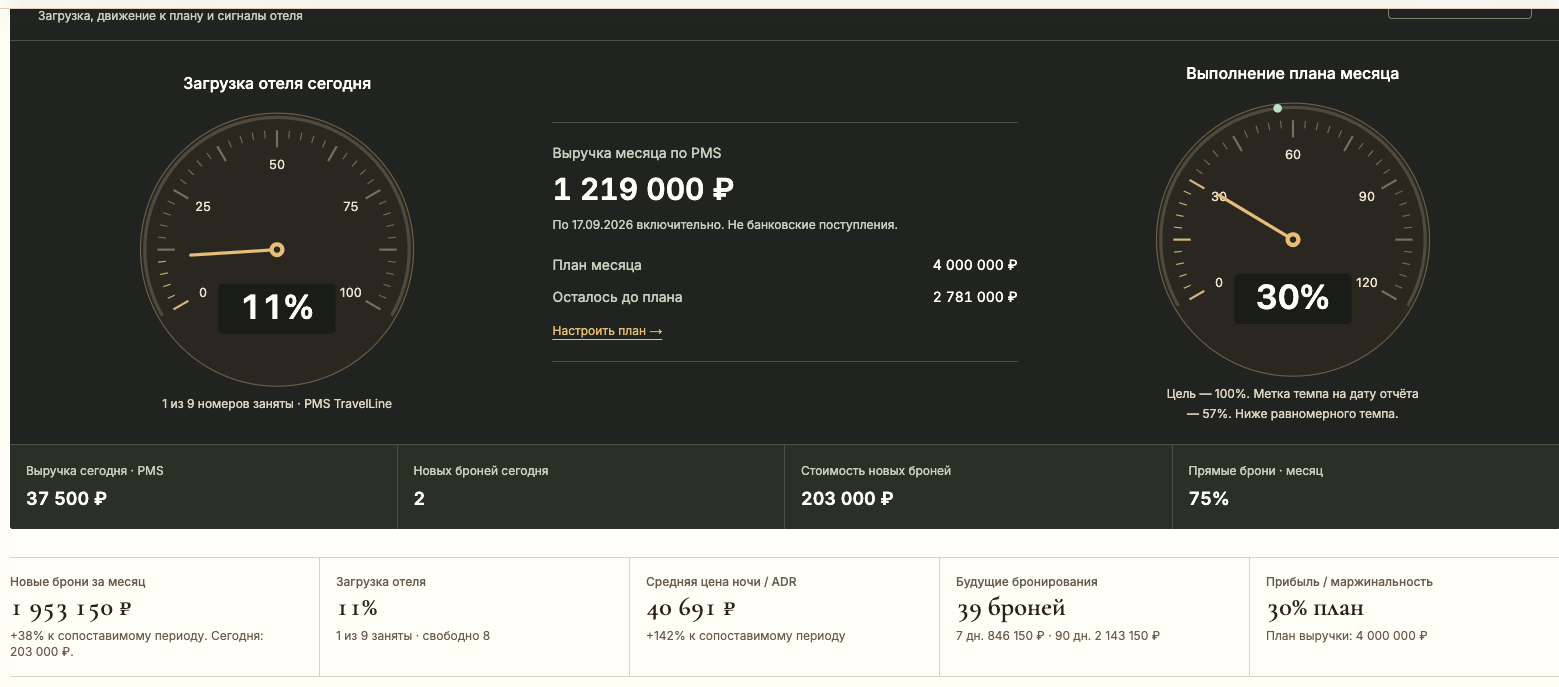Click the "Осталось до плана" label
Image resolution: width=1559 pixels, height=687 pixels.
coord(617,297)
